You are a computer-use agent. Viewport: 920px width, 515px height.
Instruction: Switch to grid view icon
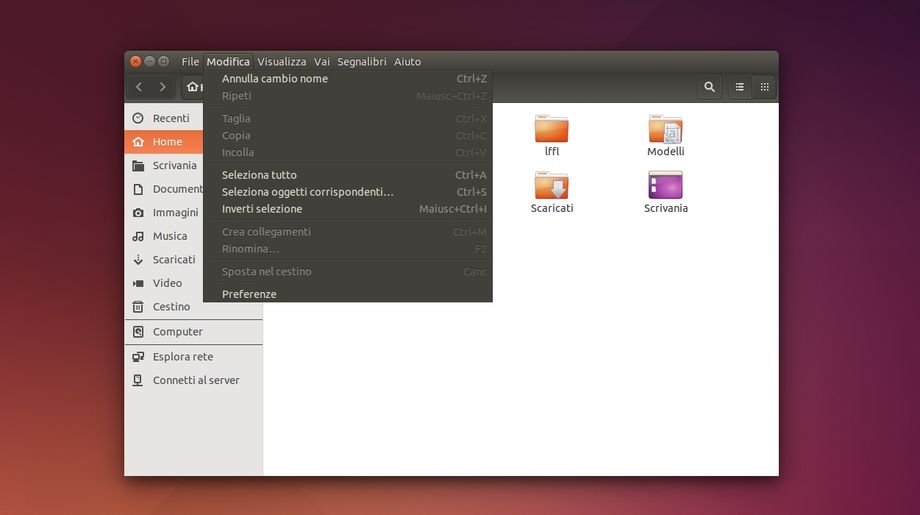tap(765, 87)
